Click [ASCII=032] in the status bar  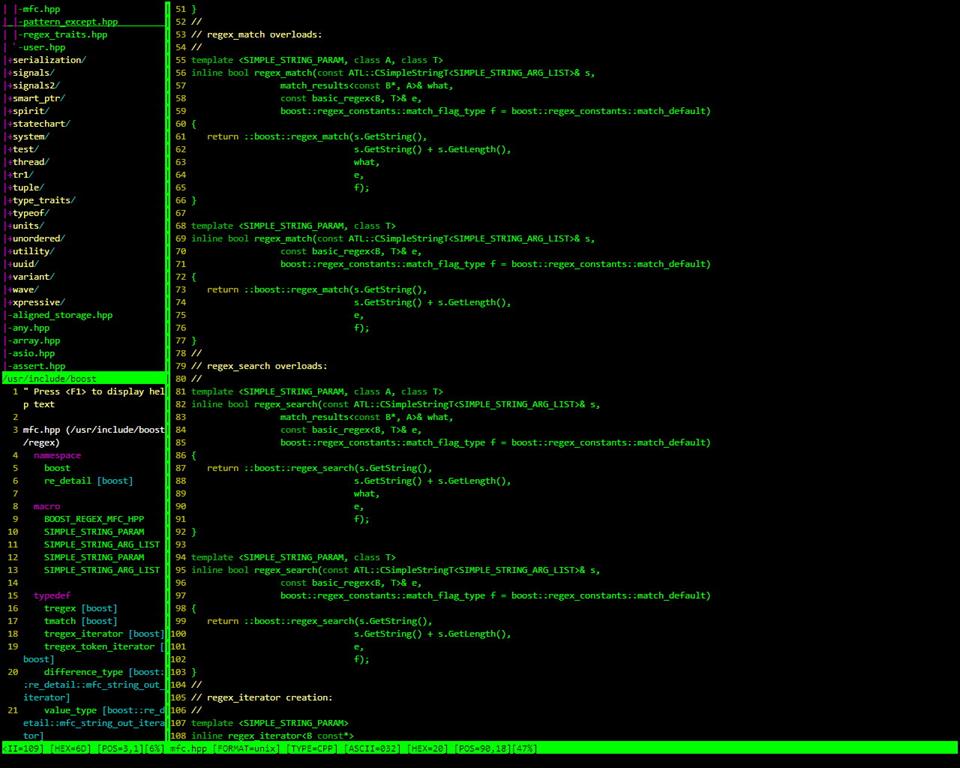click(x=372, y=748)
